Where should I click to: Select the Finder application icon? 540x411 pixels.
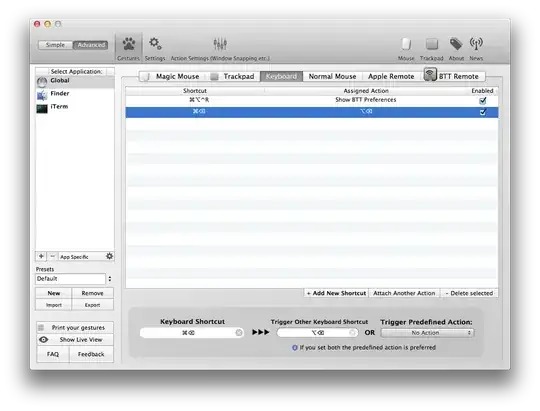click(42, 95)
